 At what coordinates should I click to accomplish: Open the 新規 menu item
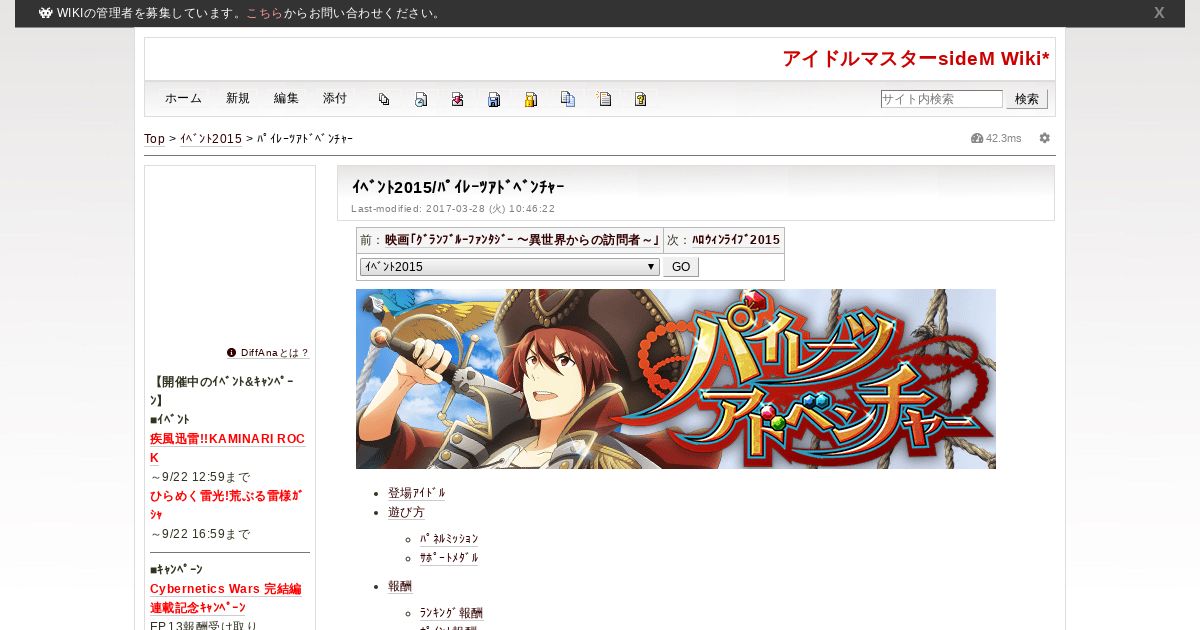[238, 99]
